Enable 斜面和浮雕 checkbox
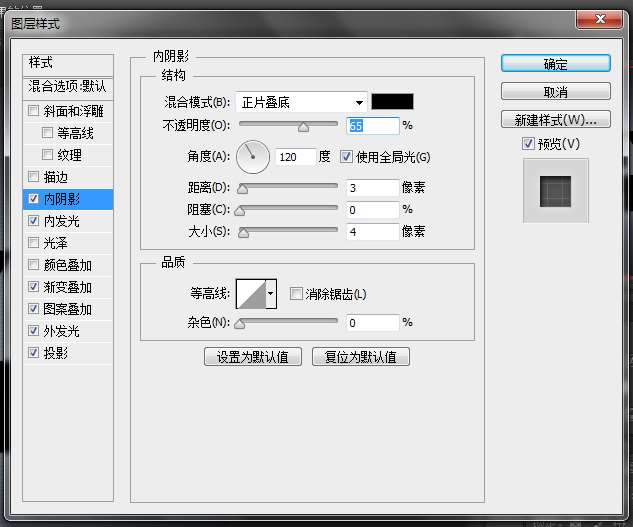This screenshot has height=527, width=633. coord(34,110)
